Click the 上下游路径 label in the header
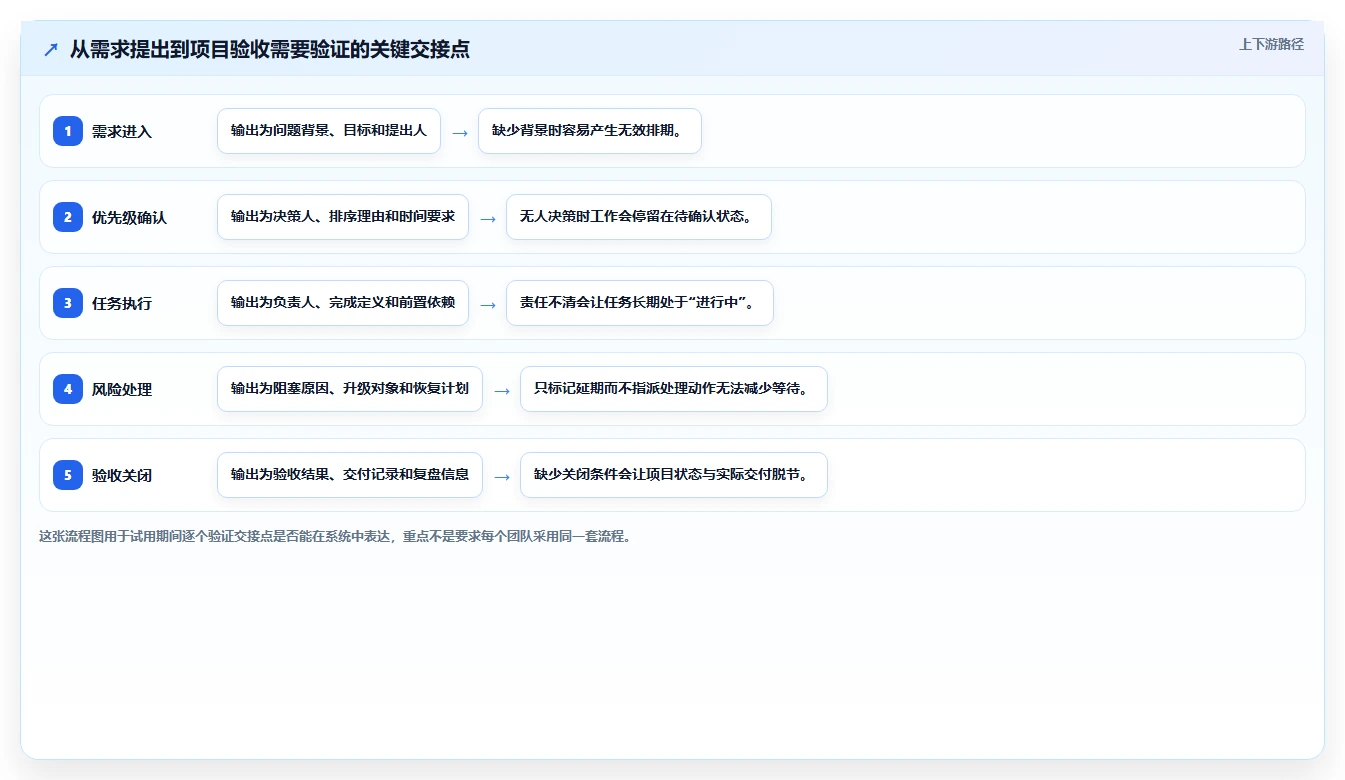This screenshot has width=1345, height=780. [x=1271, y=44]
